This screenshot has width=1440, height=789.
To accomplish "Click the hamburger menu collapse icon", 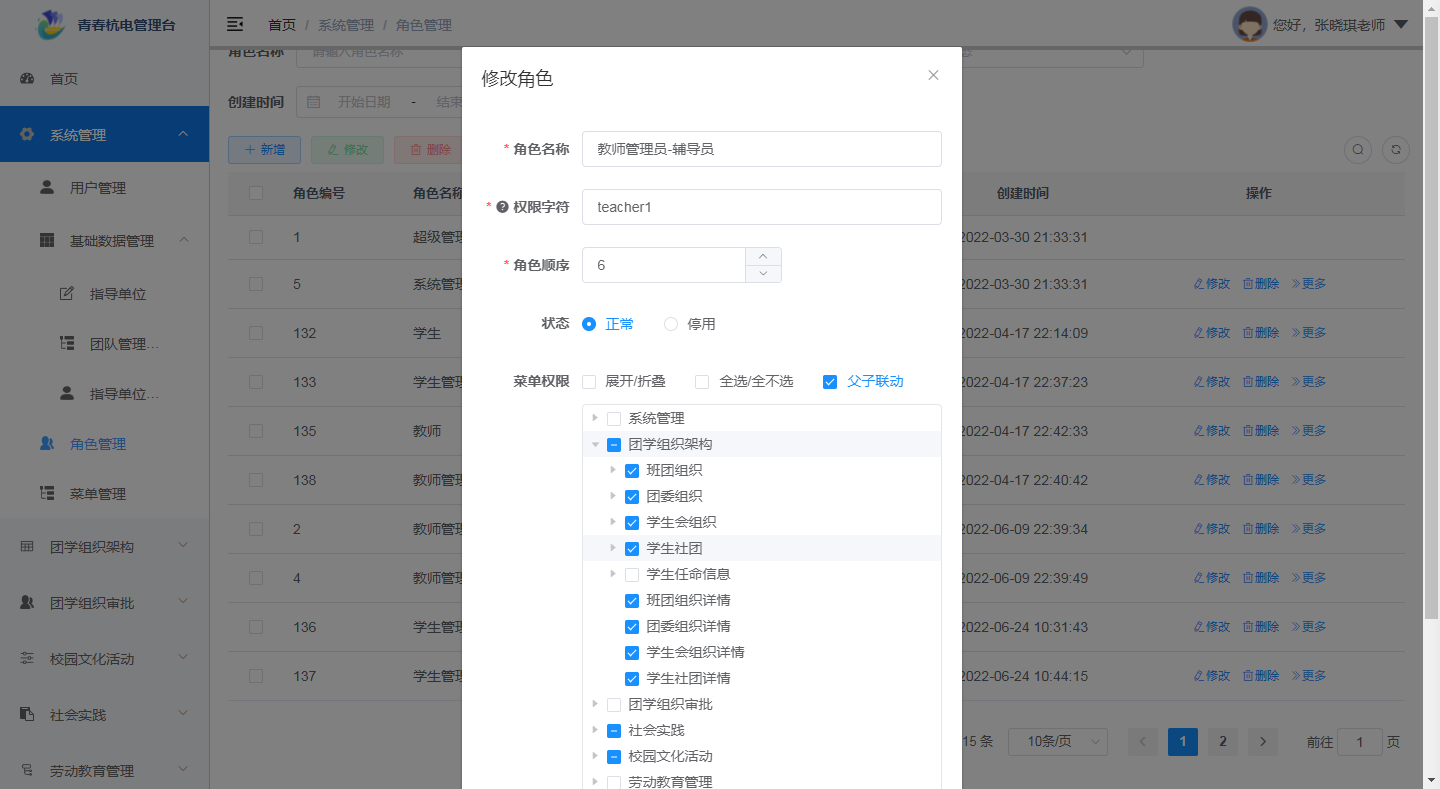I will coord(235,24).
